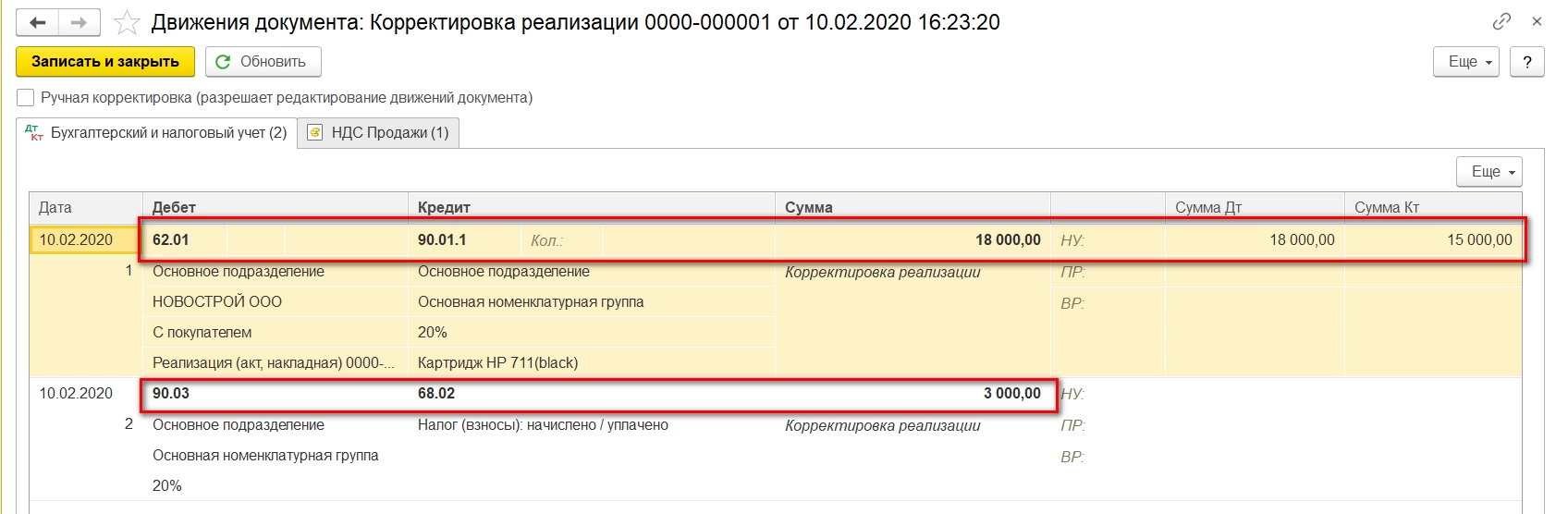Select the debit account 62.01 cell

[x=171, y=240]
